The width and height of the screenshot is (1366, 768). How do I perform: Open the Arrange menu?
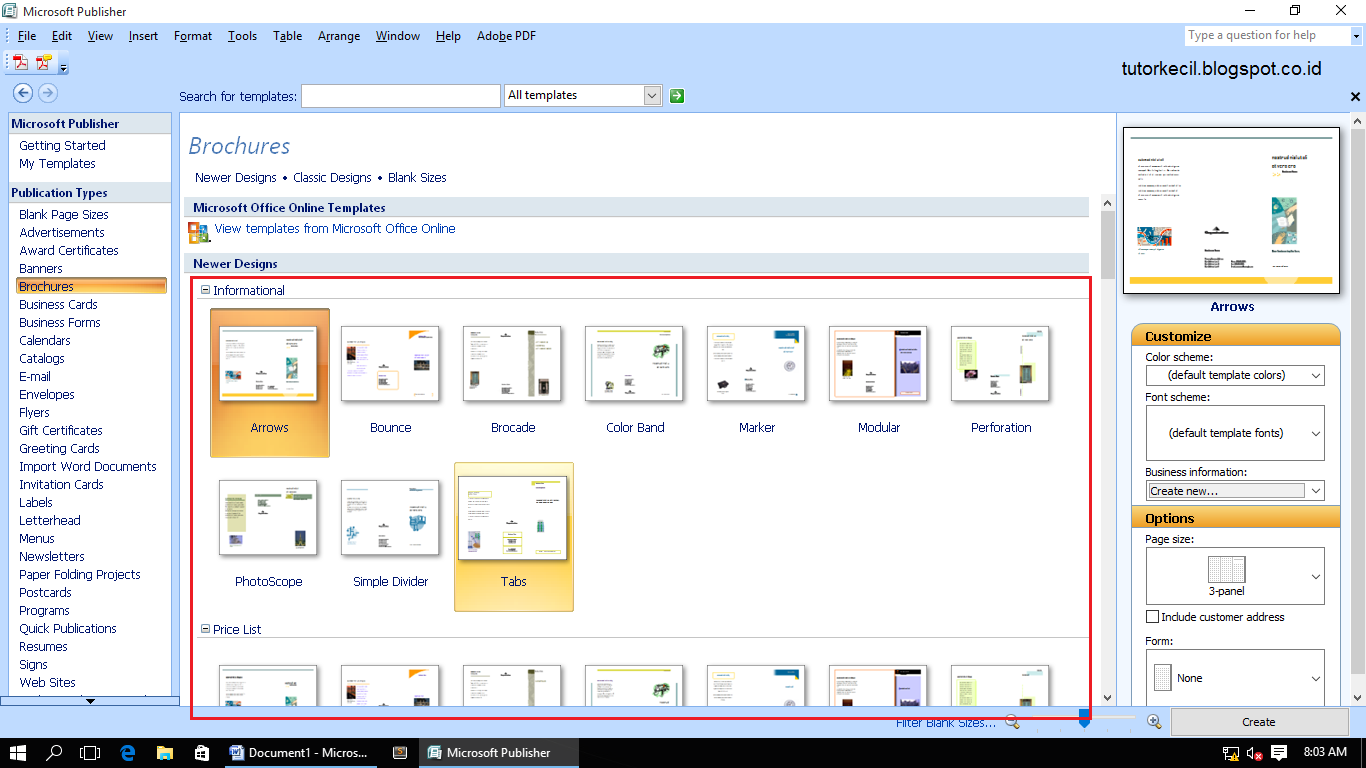338,35
